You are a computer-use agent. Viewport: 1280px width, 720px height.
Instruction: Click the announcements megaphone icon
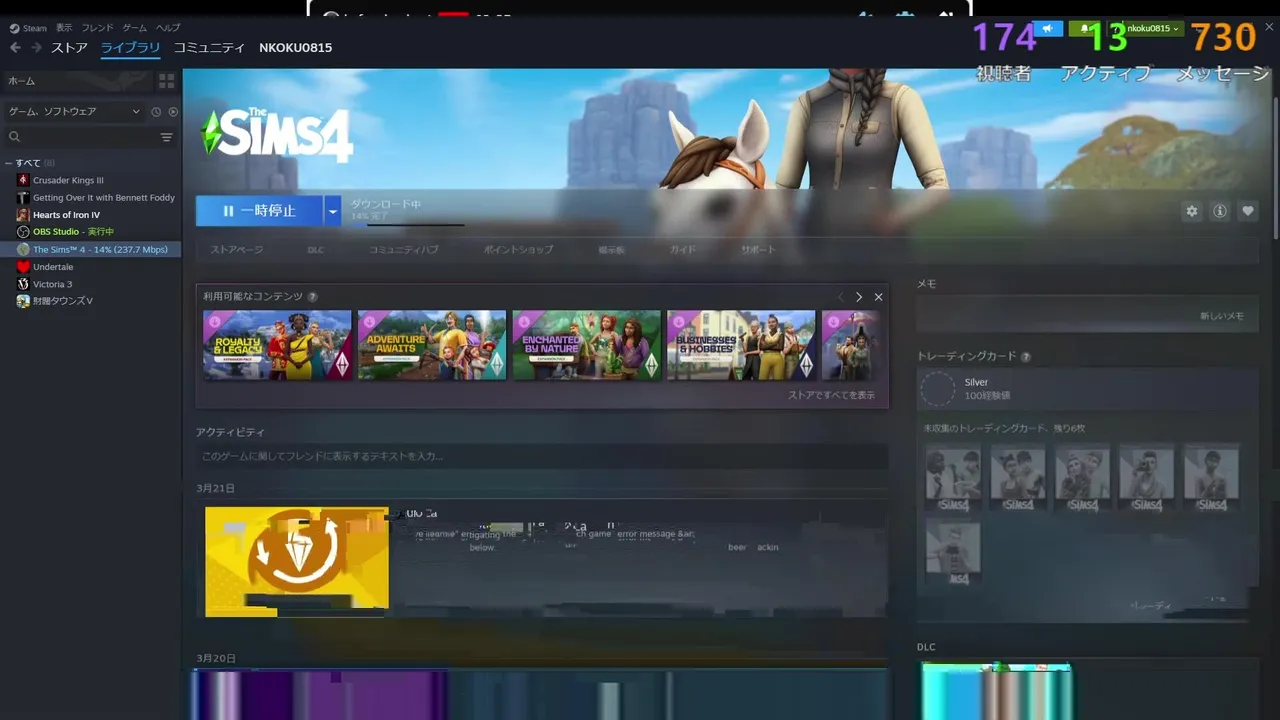[1047, 29]
